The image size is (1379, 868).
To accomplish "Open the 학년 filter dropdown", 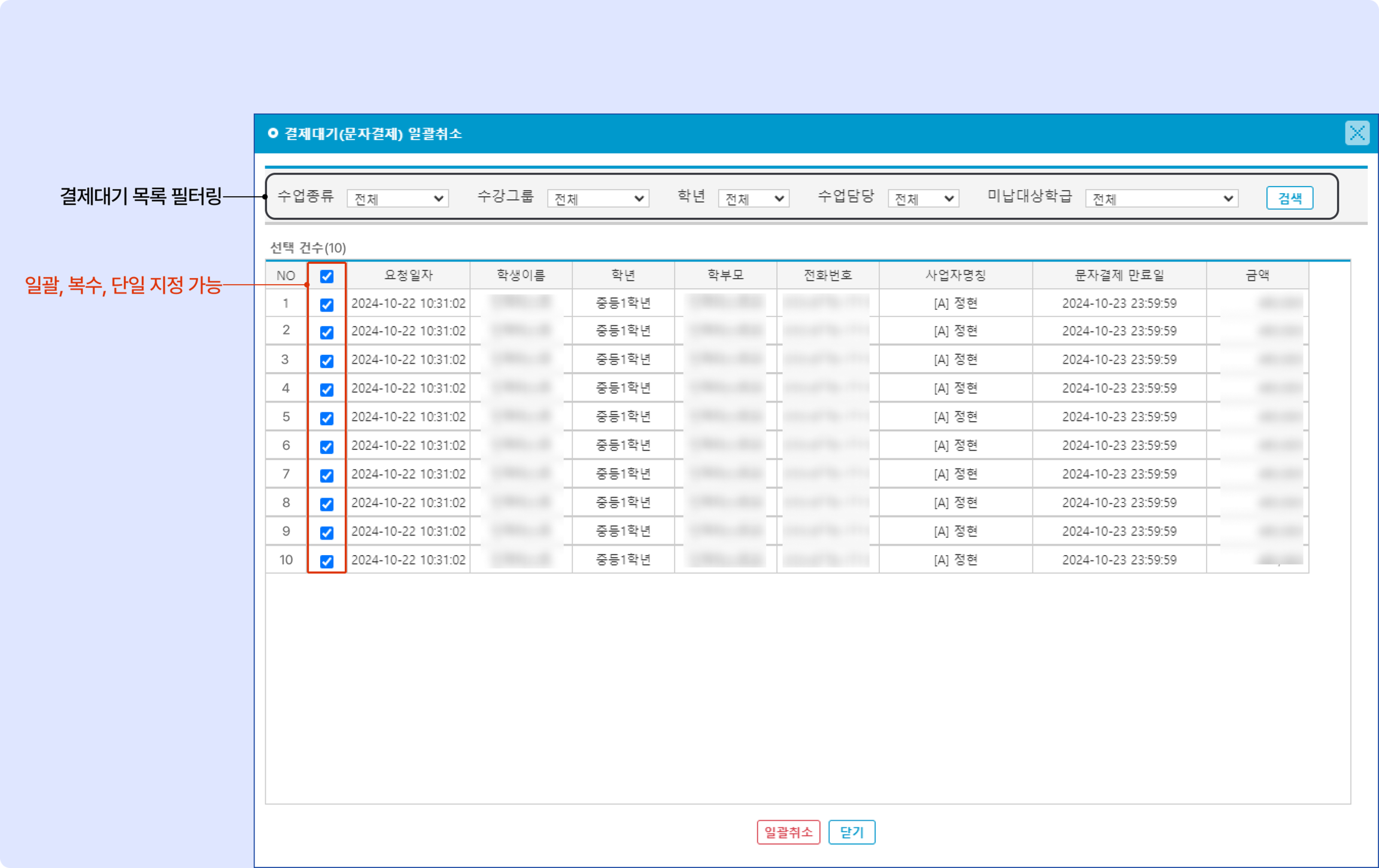I will point(753,199).
